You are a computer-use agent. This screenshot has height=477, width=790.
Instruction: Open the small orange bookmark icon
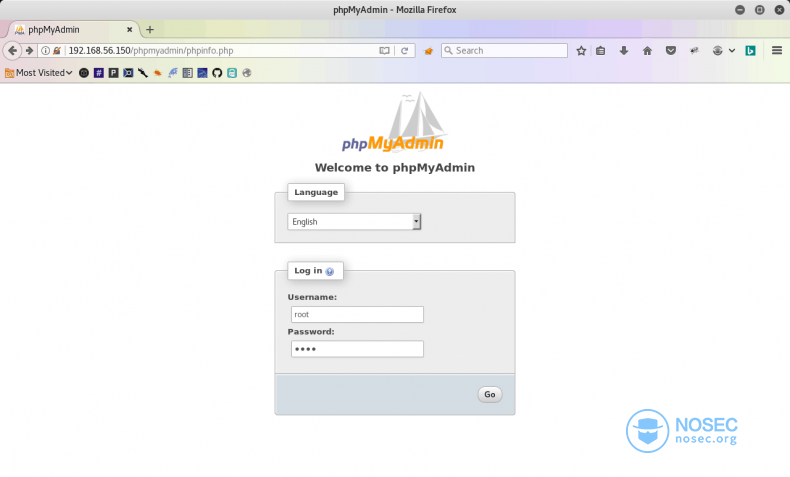(x=158, y=73)
